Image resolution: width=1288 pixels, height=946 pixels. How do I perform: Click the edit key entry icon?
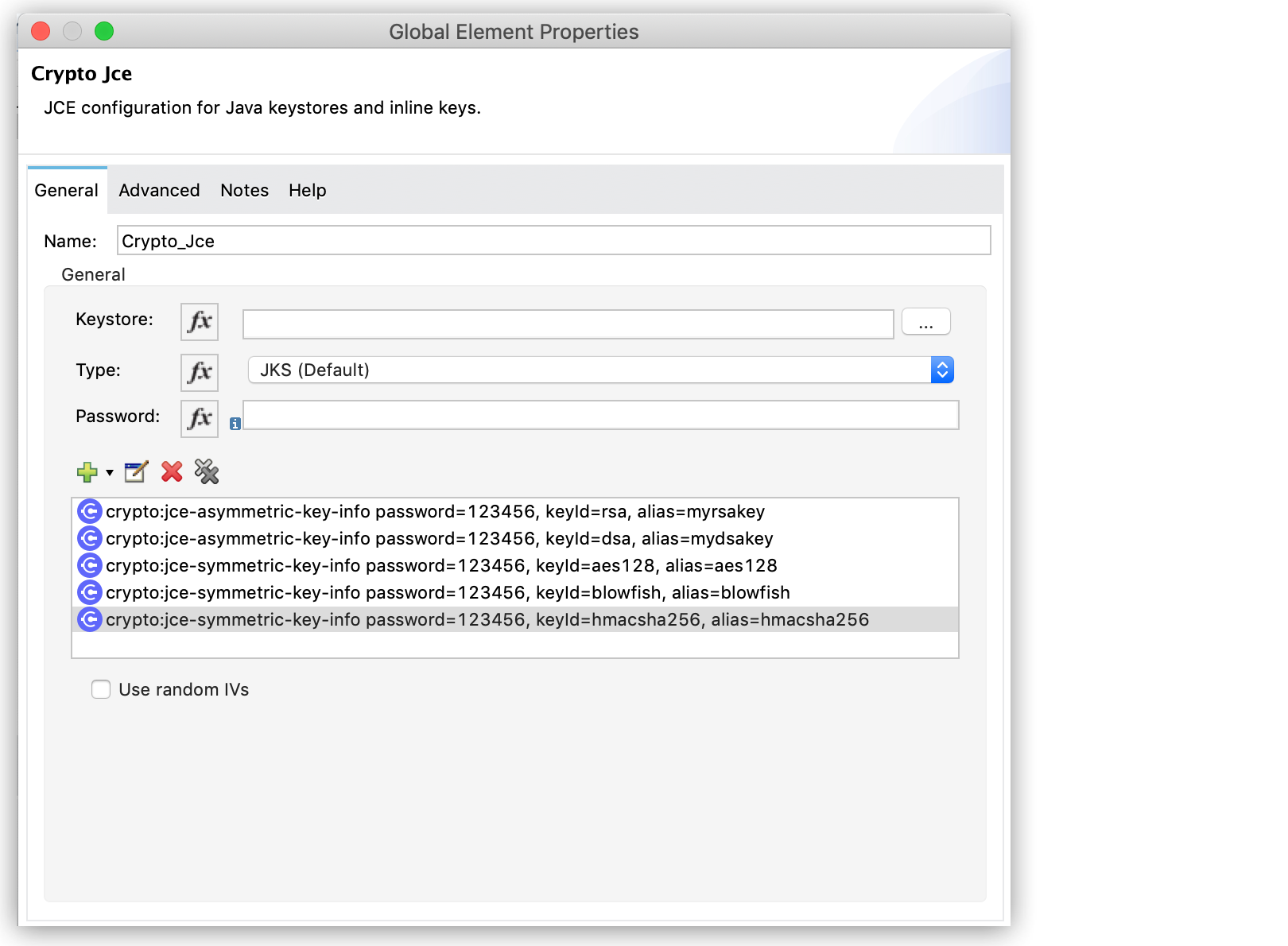(x=135, y=472)
